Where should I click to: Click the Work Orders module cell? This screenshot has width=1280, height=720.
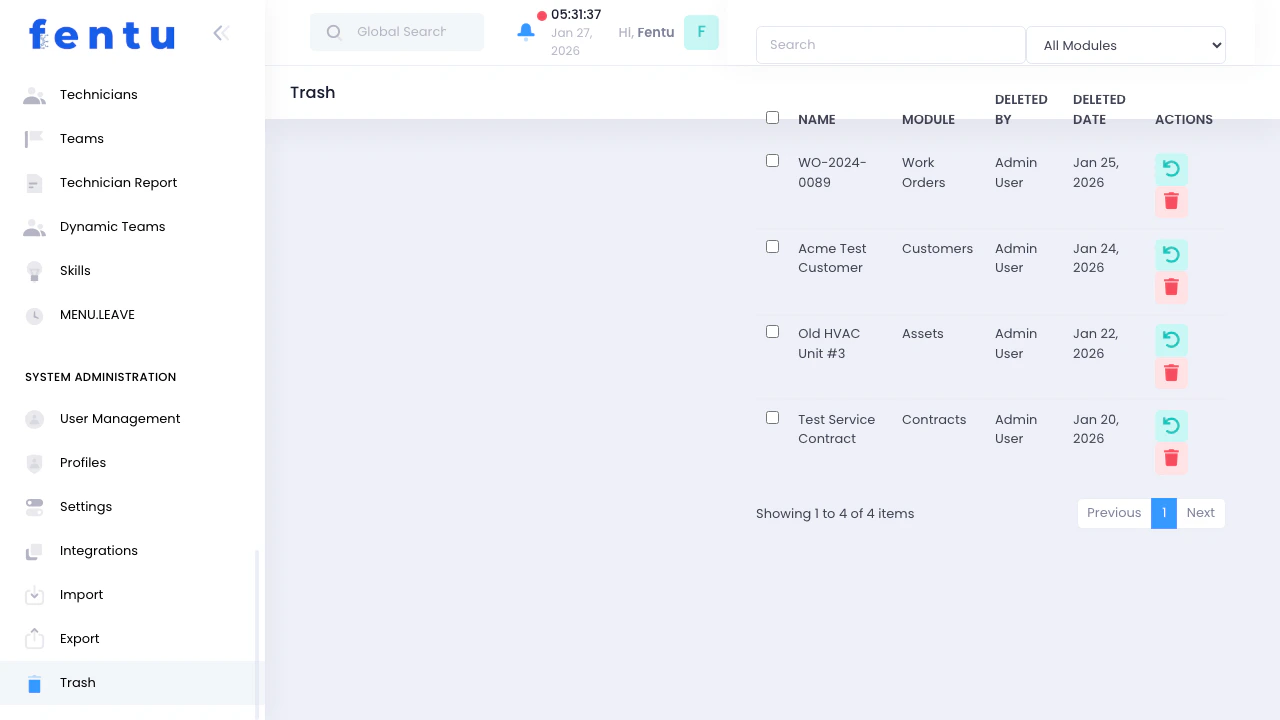[923, 173]
